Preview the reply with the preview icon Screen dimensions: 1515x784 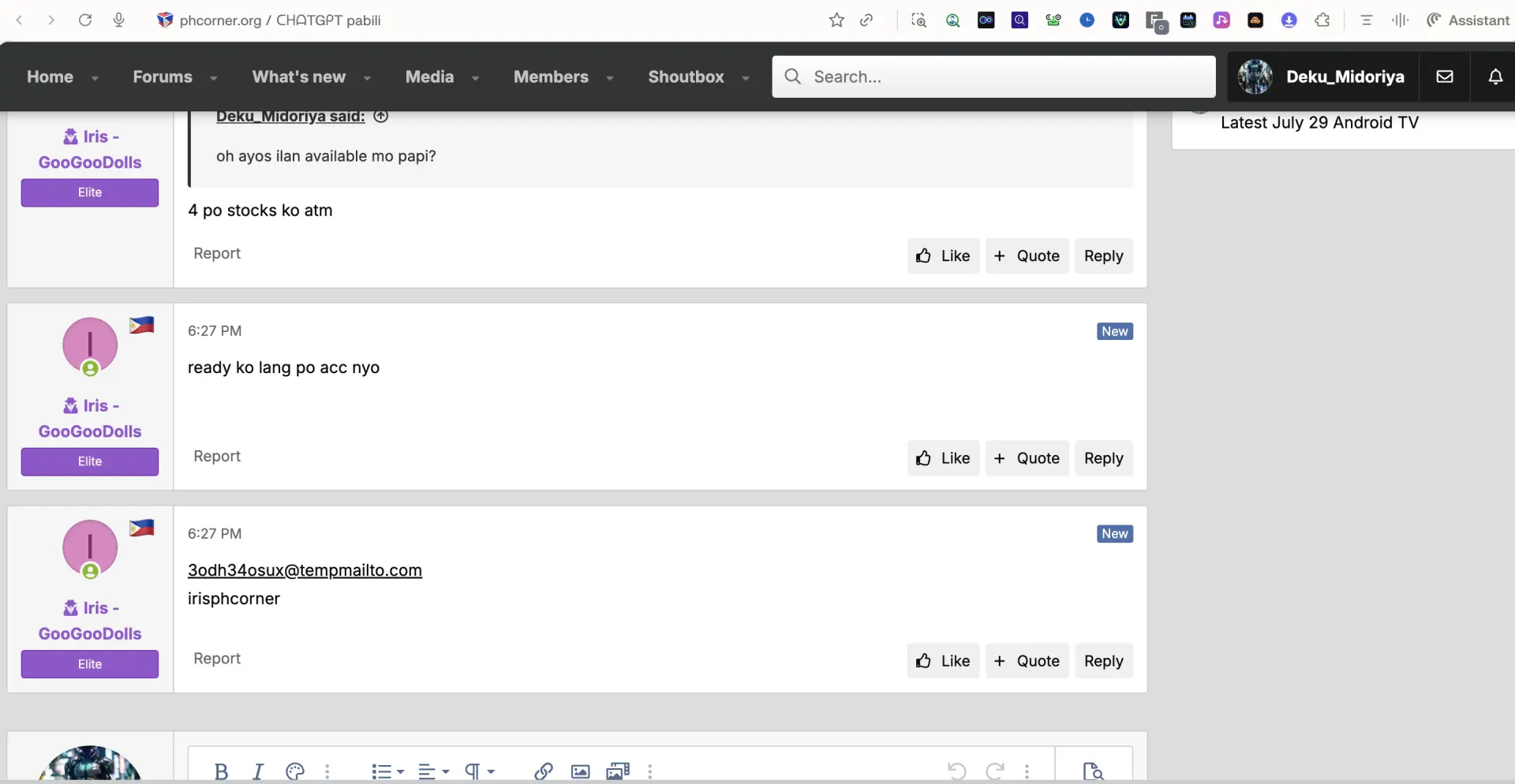[x=1093, y=771]
